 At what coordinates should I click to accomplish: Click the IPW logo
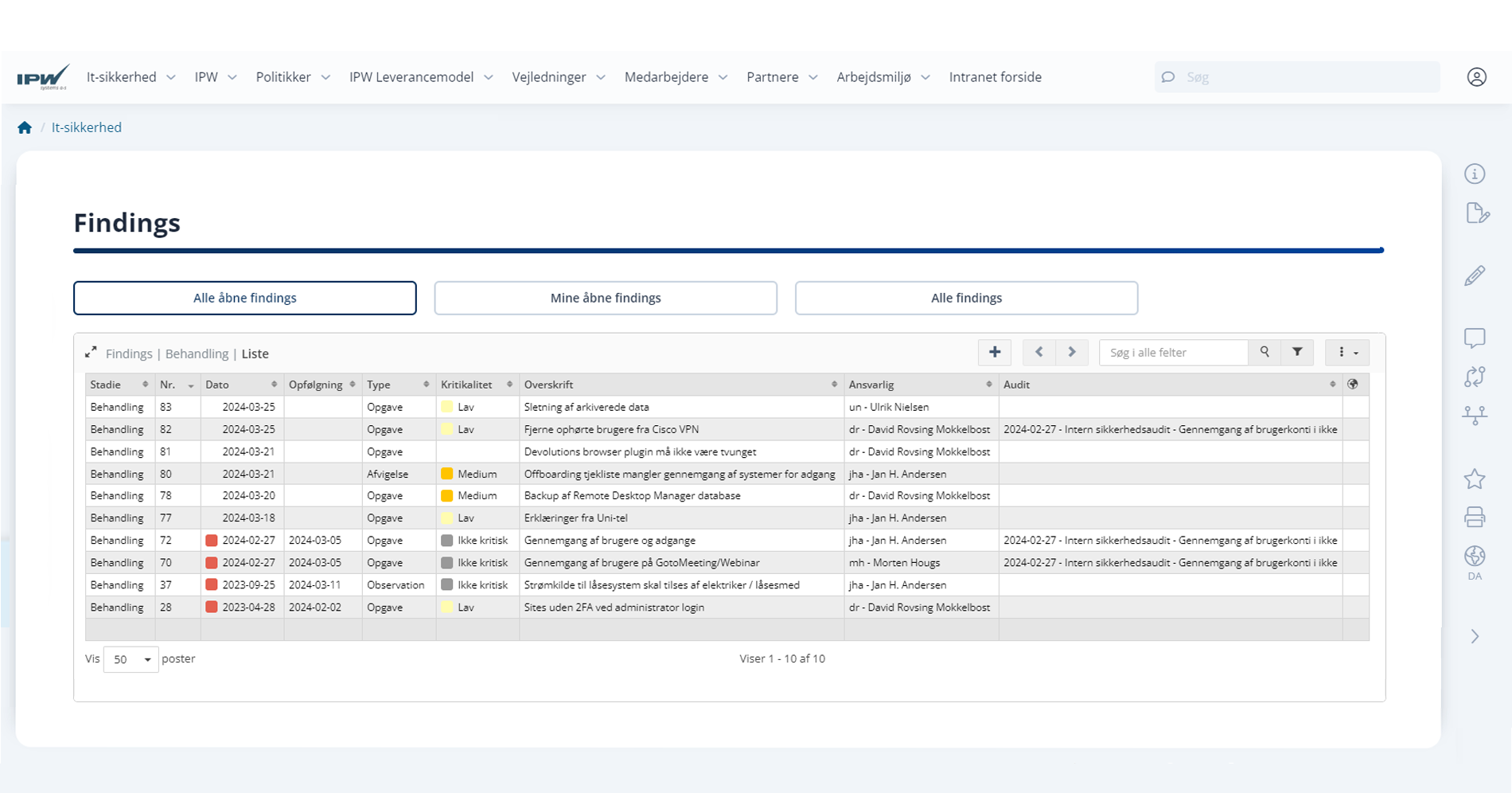[x=43, y=77]
